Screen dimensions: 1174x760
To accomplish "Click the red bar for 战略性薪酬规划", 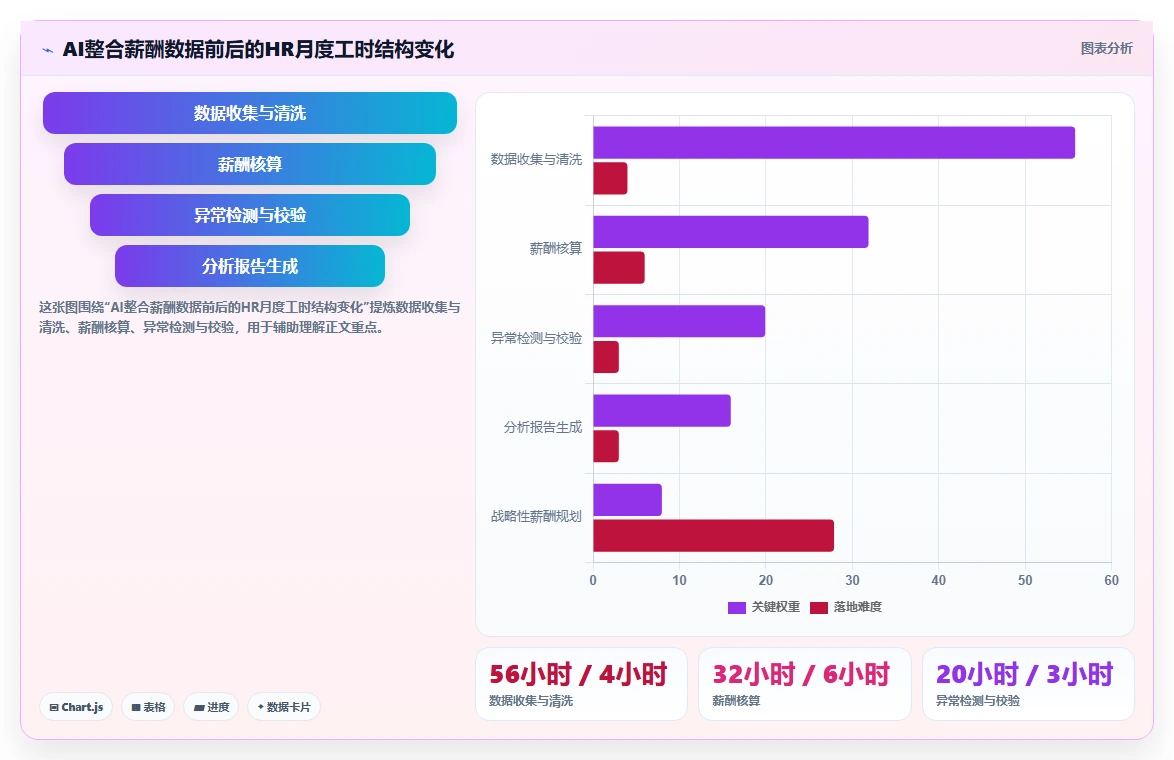I will tap(714, 536).
